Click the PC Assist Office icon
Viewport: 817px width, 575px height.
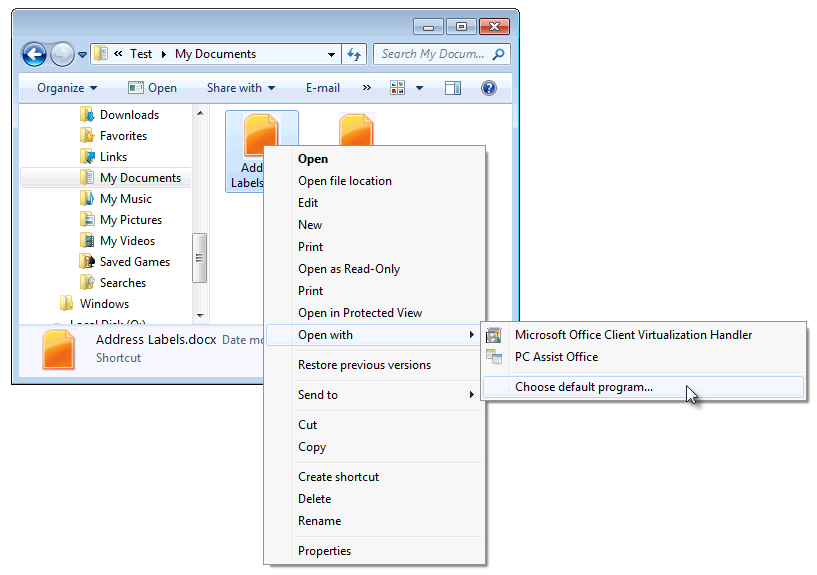click(x=494, y=357)
